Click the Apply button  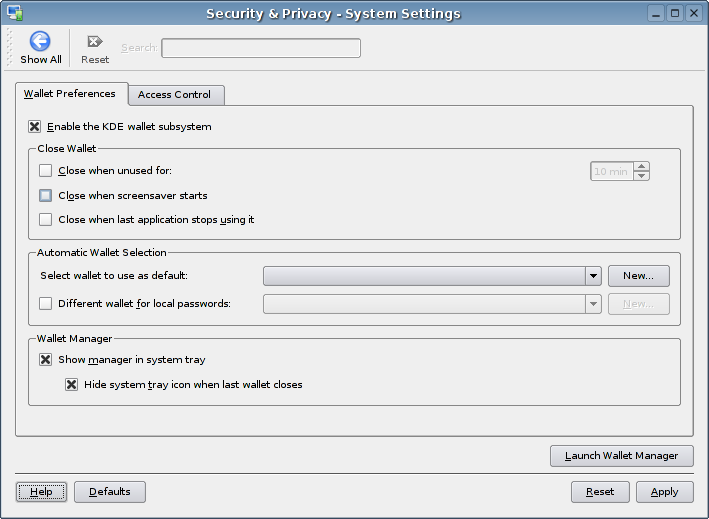[x=664, y=492]
